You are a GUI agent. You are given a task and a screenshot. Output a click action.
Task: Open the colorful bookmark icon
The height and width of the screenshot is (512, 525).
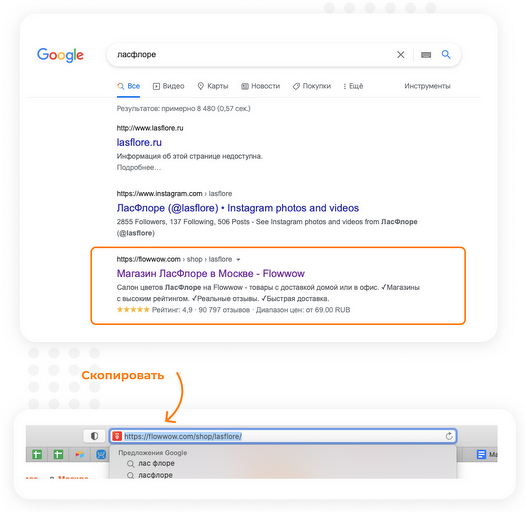80,454
